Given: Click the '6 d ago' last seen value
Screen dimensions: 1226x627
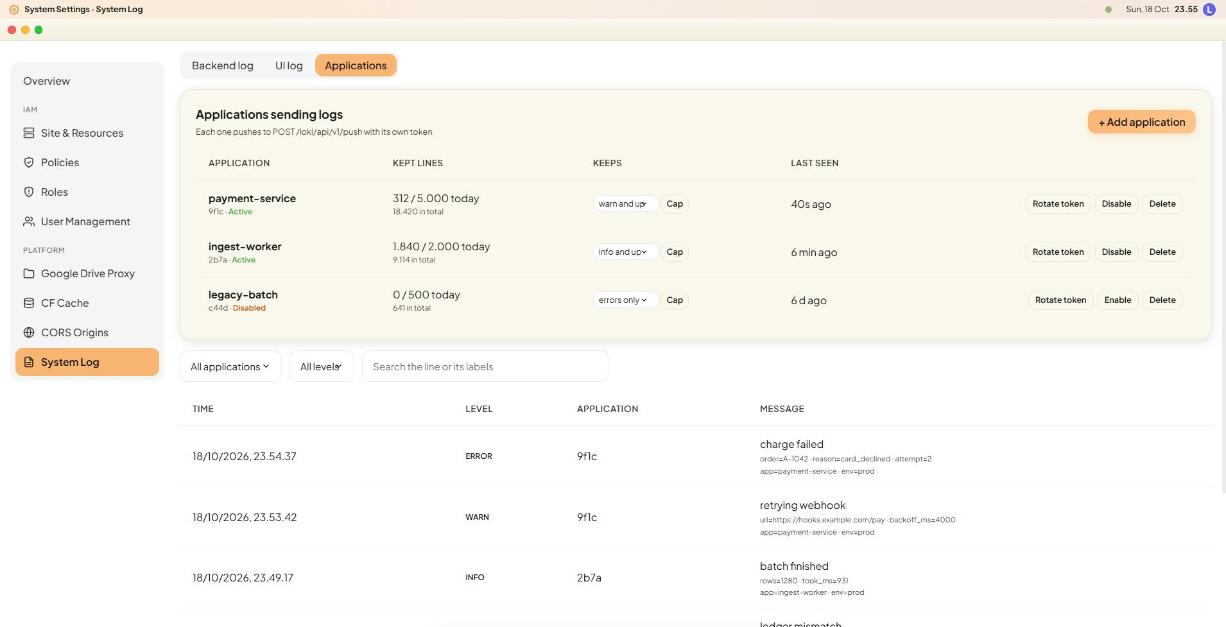Looking at the screenshot, I should (809, 300).
